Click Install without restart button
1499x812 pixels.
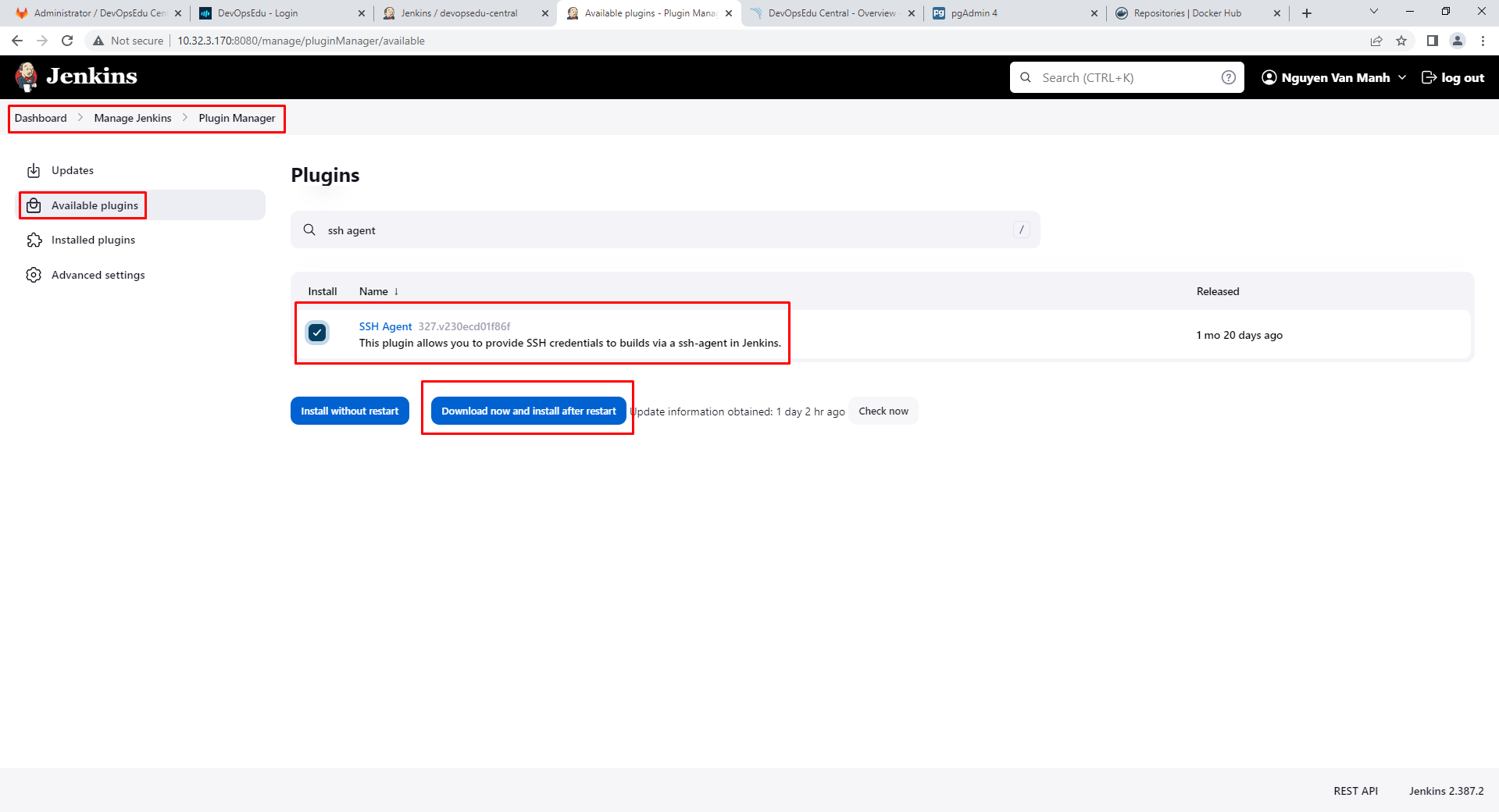[350, 411]
